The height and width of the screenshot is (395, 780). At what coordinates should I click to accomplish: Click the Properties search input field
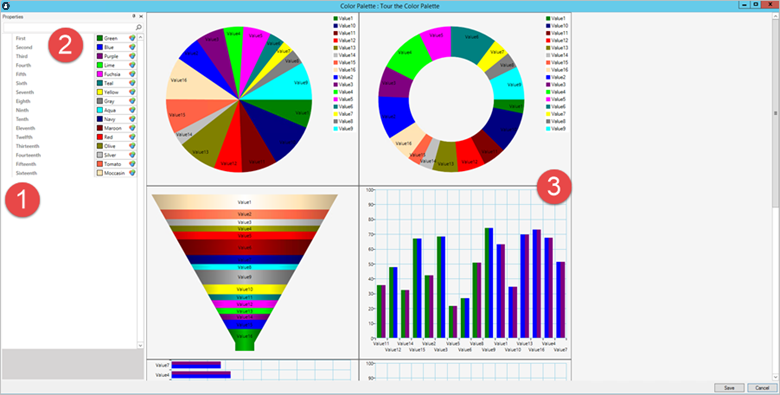click(x=69, y=27)
